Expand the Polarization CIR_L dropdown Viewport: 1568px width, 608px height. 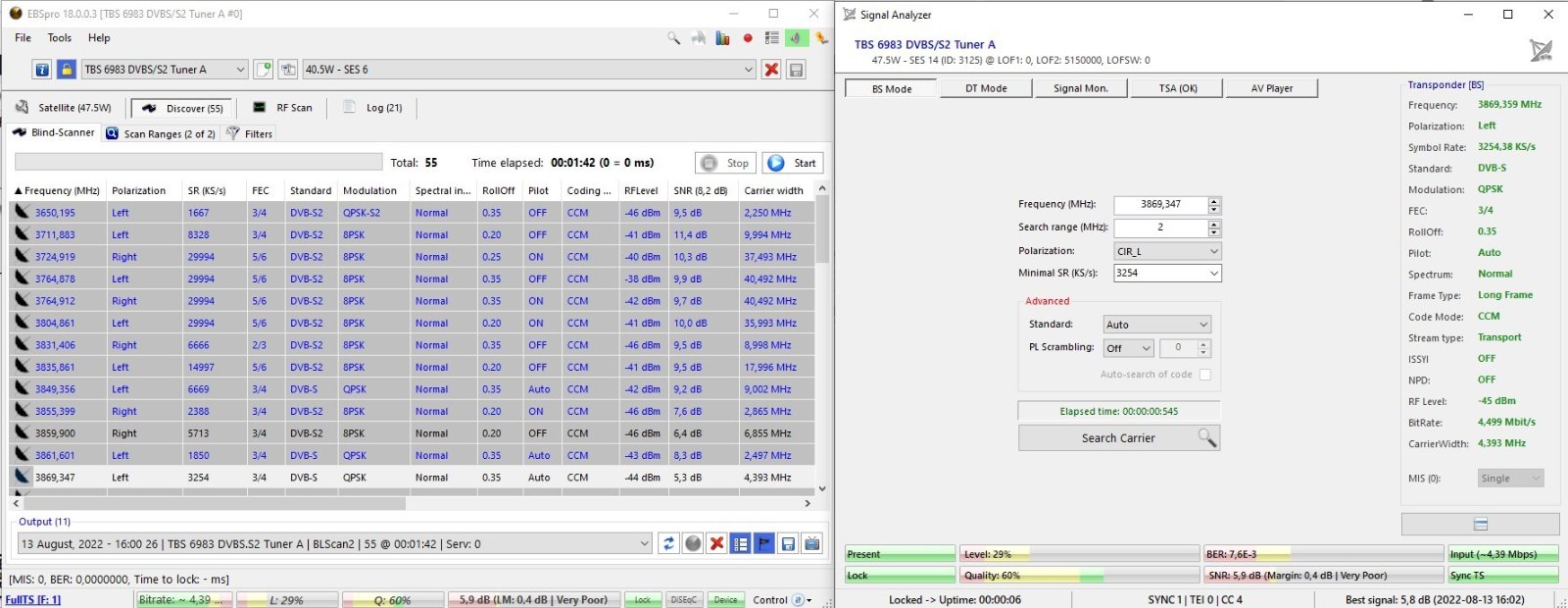(1166, 251)
